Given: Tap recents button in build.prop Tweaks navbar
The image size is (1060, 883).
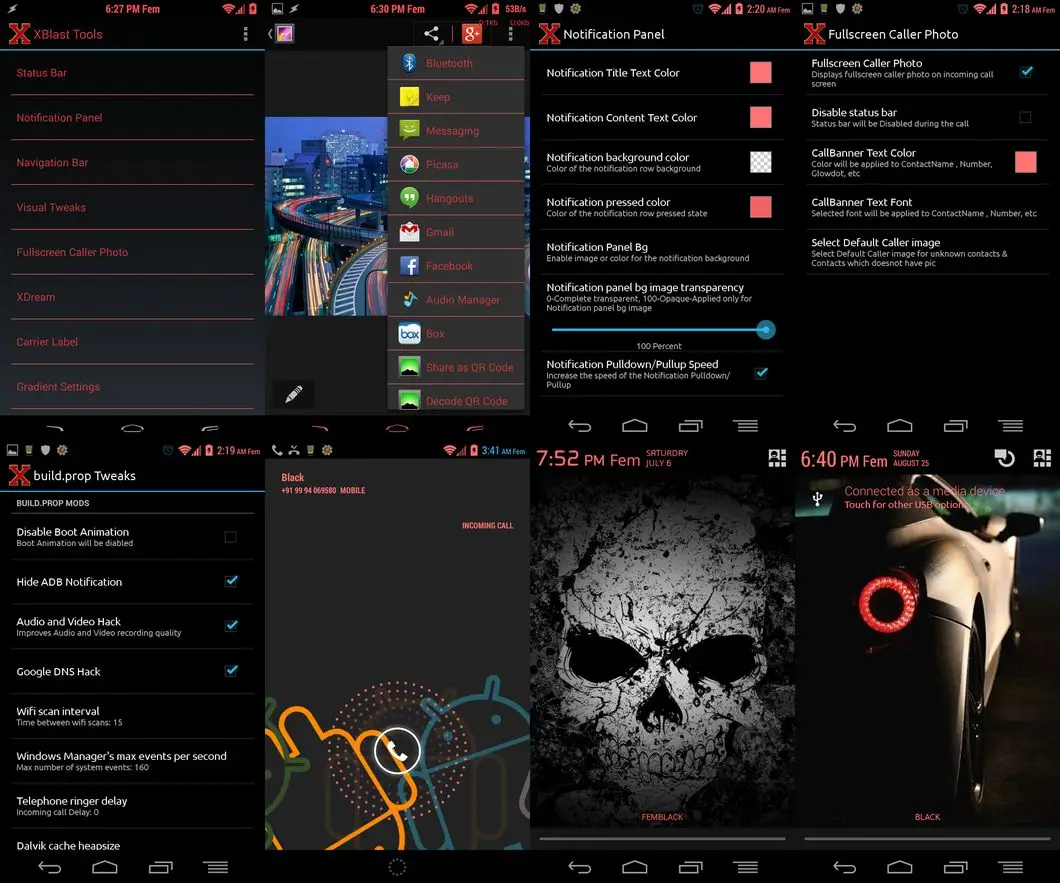Looking at the screenshot, I should click(x=161, y=867).
